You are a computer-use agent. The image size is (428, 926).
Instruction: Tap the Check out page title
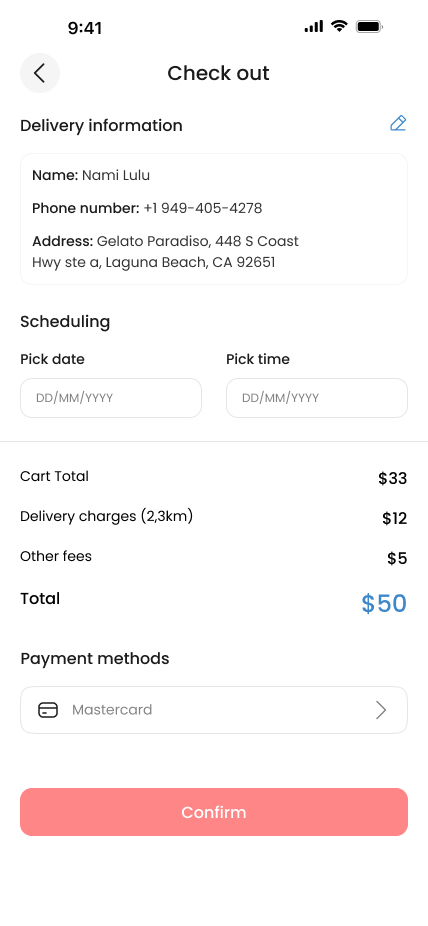[x=218, y=73]
